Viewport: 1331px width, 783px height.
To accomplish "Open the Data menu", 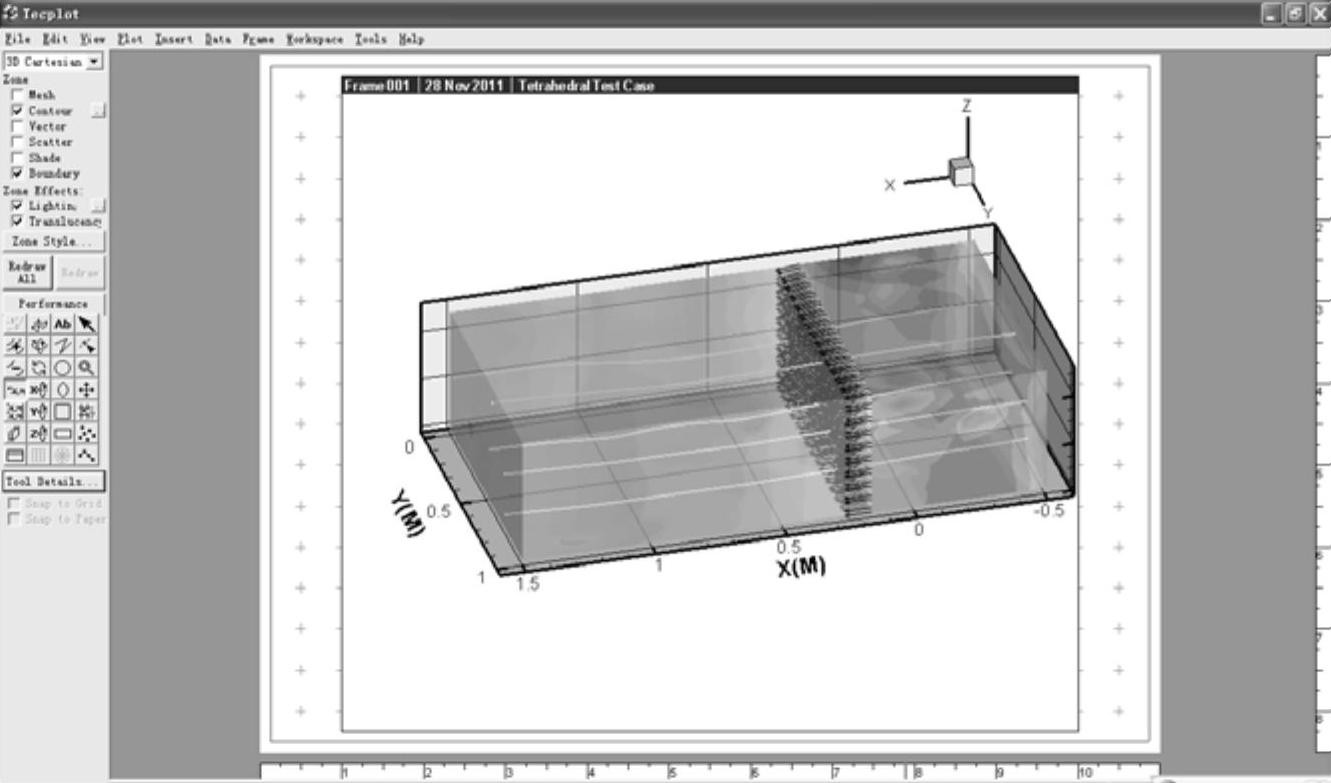I will pos(217,39).
